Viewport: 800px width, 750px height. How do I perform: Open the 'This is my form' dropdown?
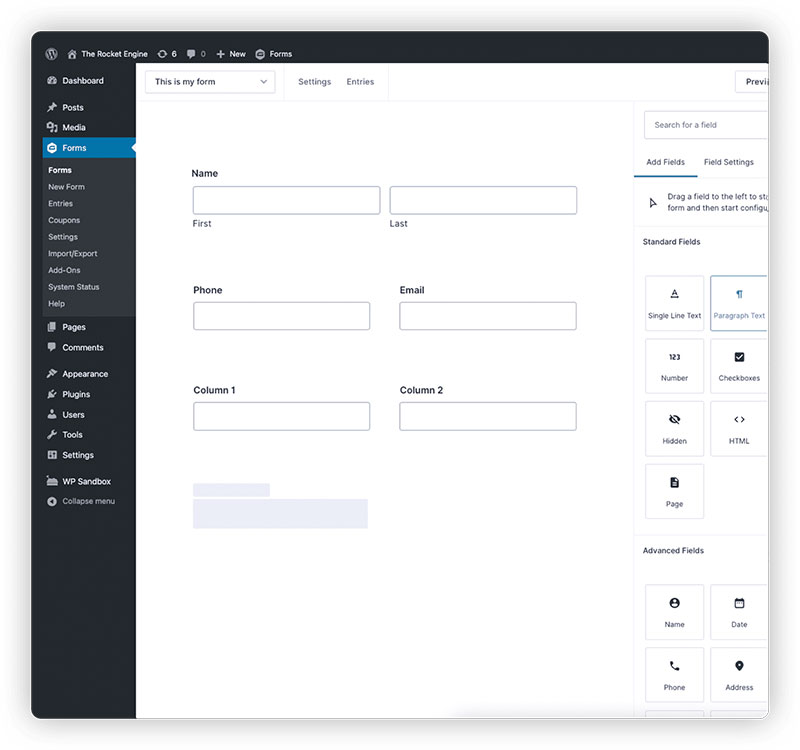click(x=210, y=82)
